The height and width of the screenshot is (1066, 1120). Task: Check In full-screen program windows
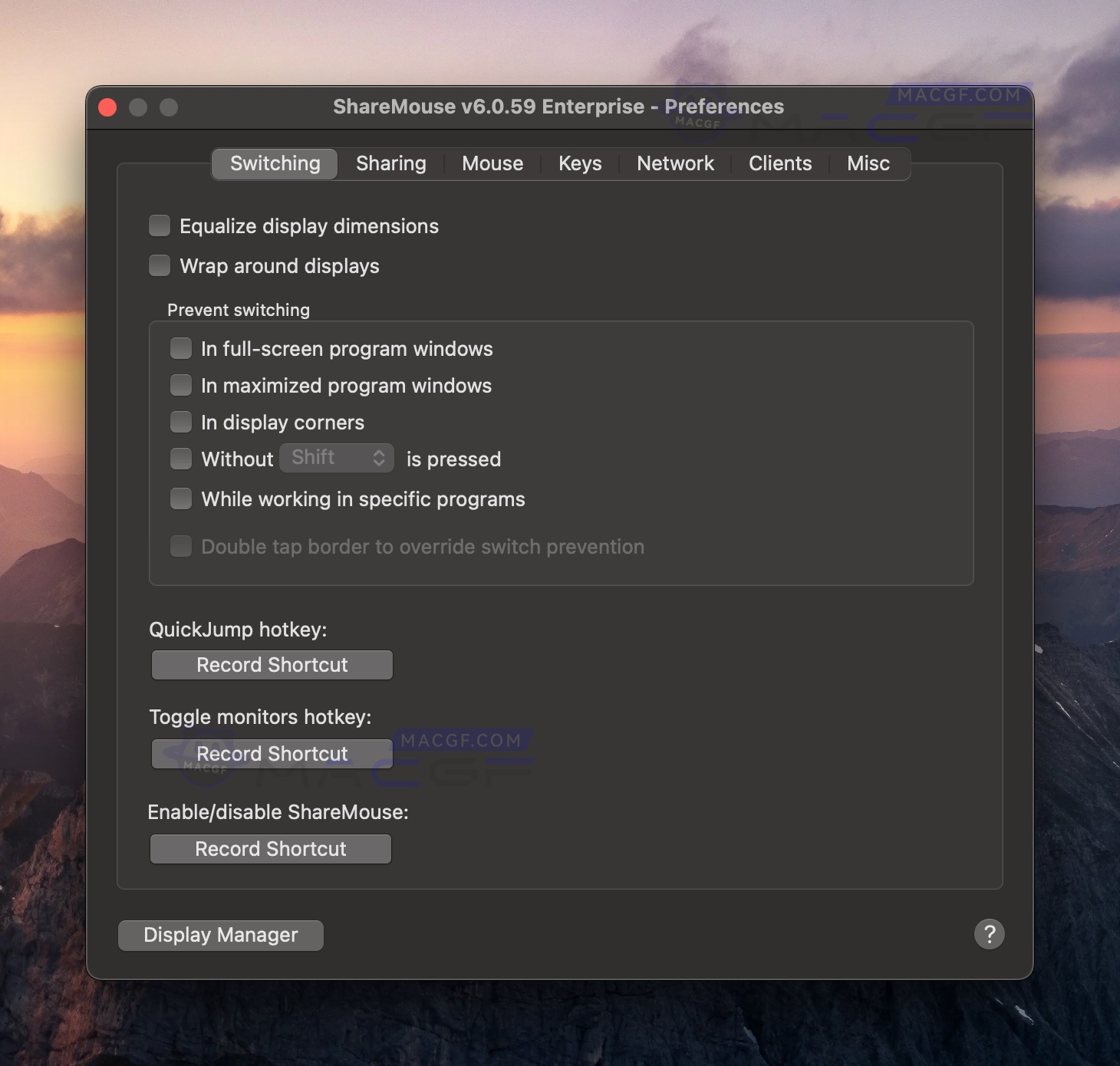pyautogui.click(x=180, y=348)
